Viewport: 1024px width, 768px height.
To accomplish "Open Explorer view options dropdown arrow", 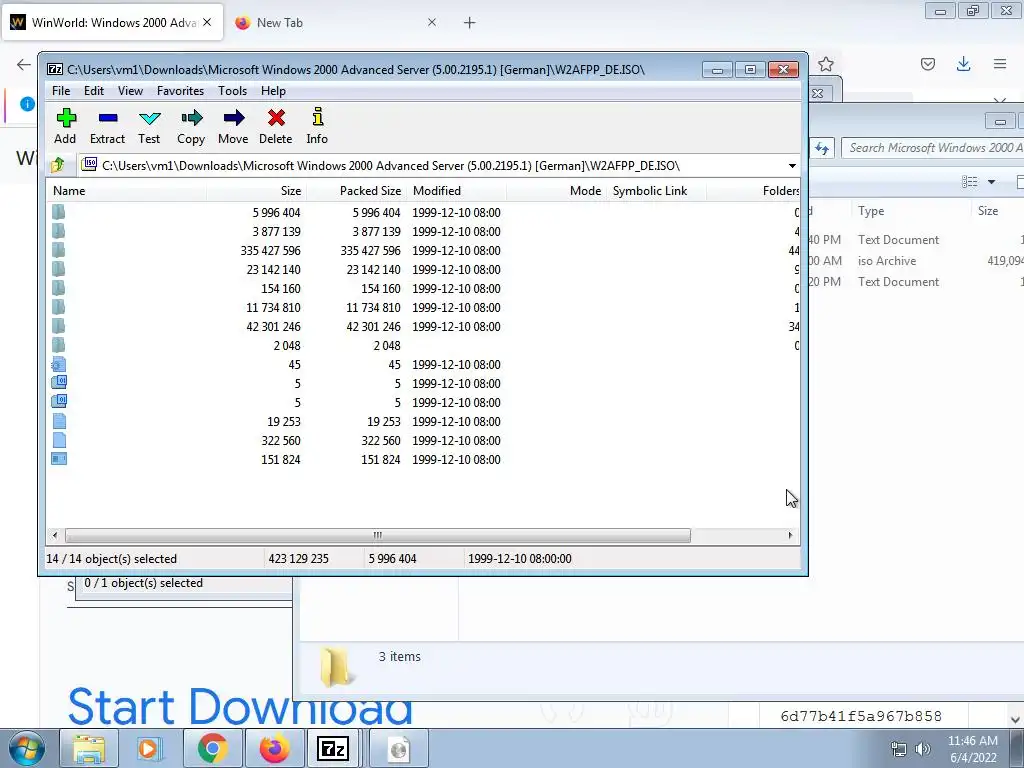I will 991,182.
